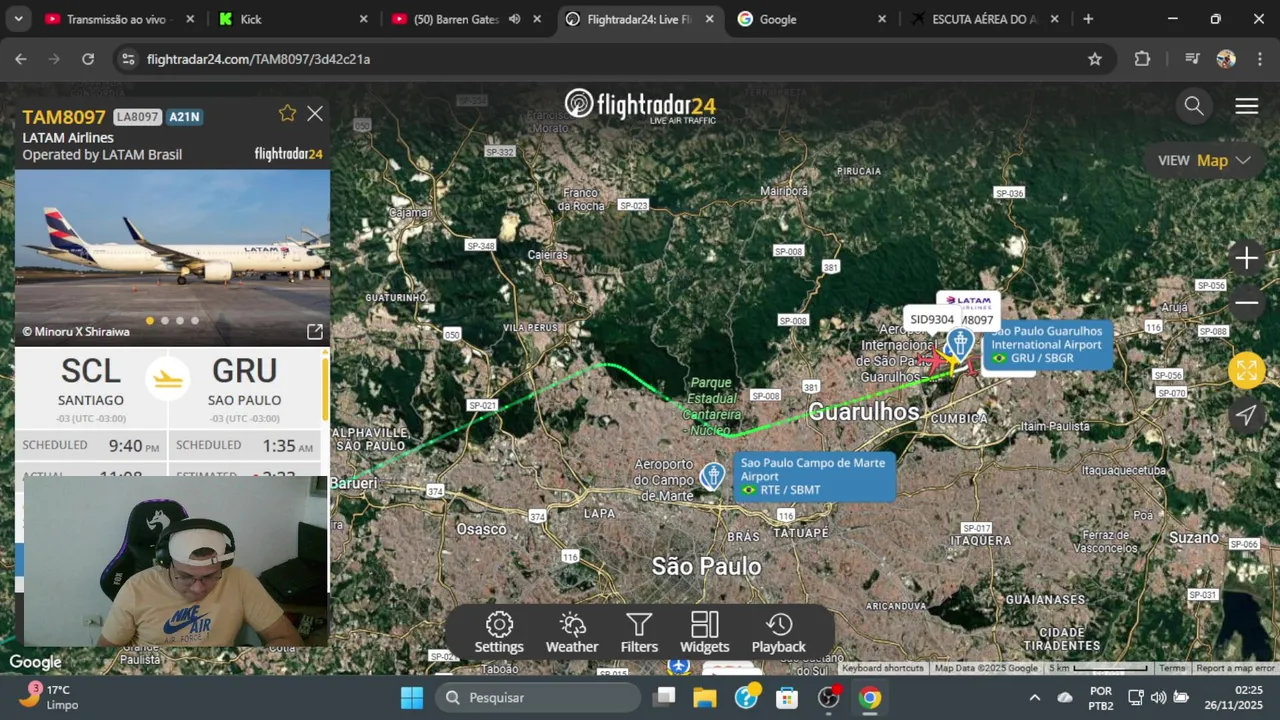Click the taskbar Pesquisar search box
This screenshot has height=720, width=1280.
point(538,697)
